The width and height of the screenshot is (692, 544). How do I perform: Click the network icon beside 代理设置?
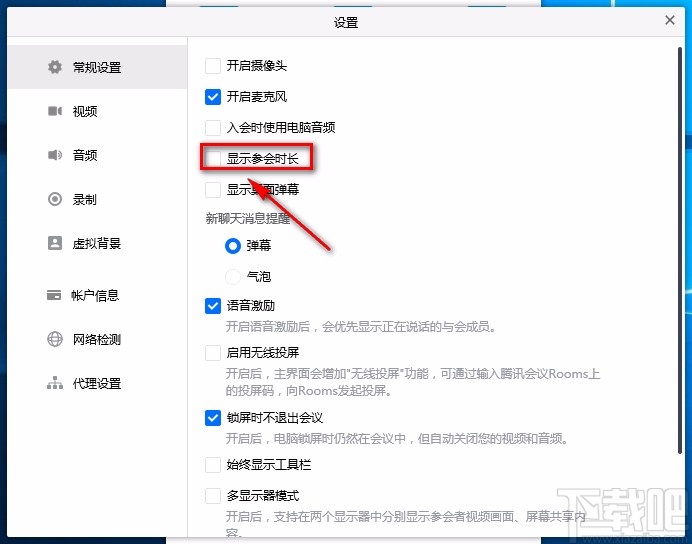[x=55, y=383]
